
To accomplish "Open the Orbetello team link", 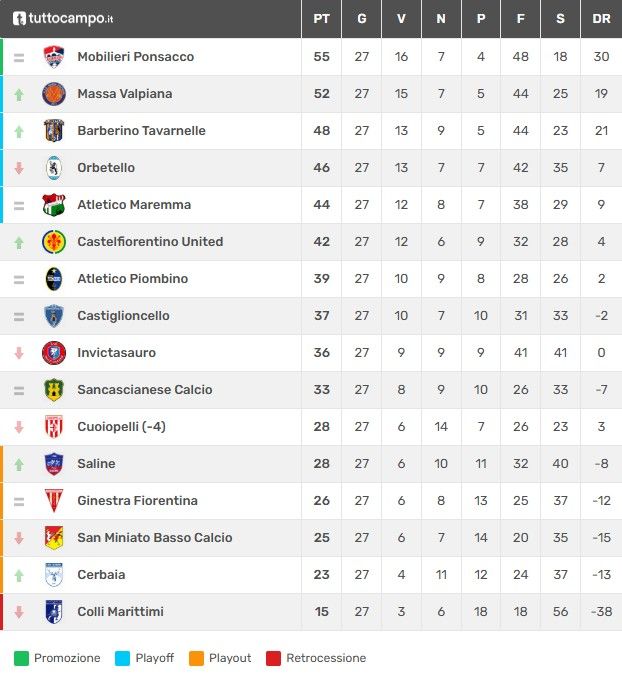I will click(x=106, y=168).
